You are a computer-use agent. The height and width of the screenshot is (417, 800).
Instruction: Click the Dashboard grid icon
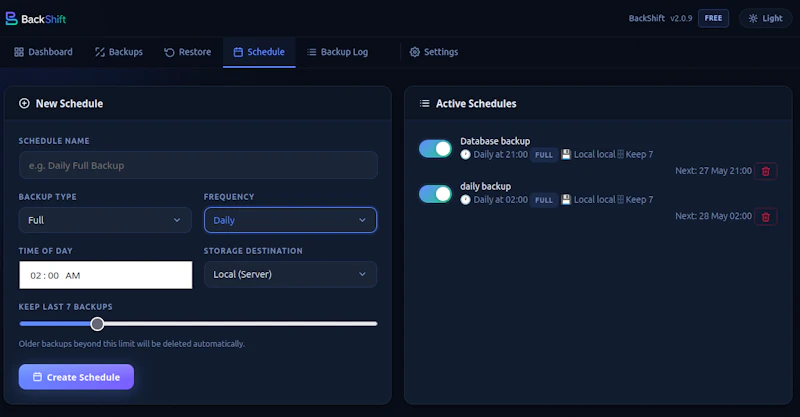click(x=19, y=52)
